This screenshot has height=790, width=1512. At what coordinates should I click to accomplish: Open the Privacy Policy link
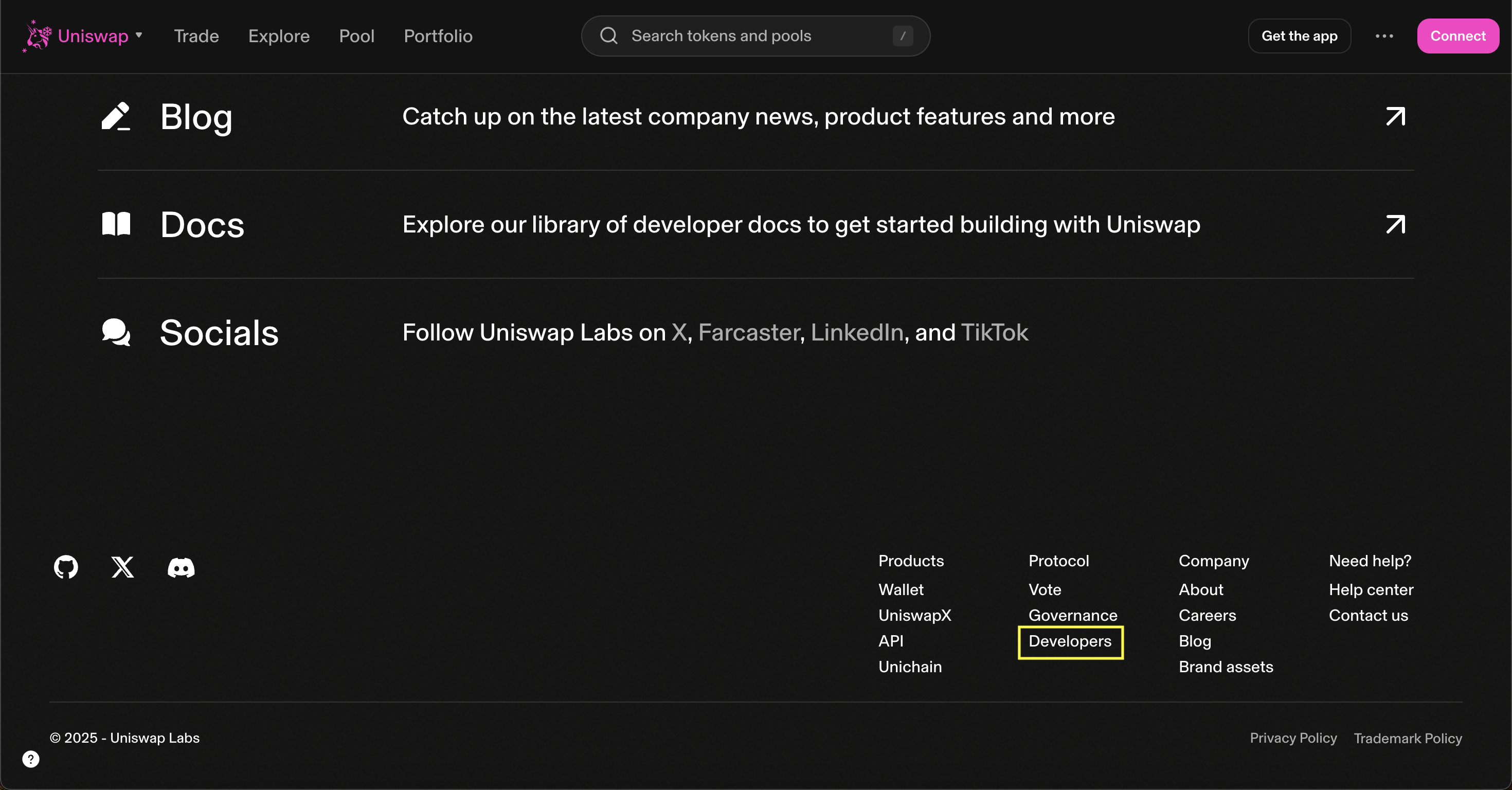(x=1293, y=738)
